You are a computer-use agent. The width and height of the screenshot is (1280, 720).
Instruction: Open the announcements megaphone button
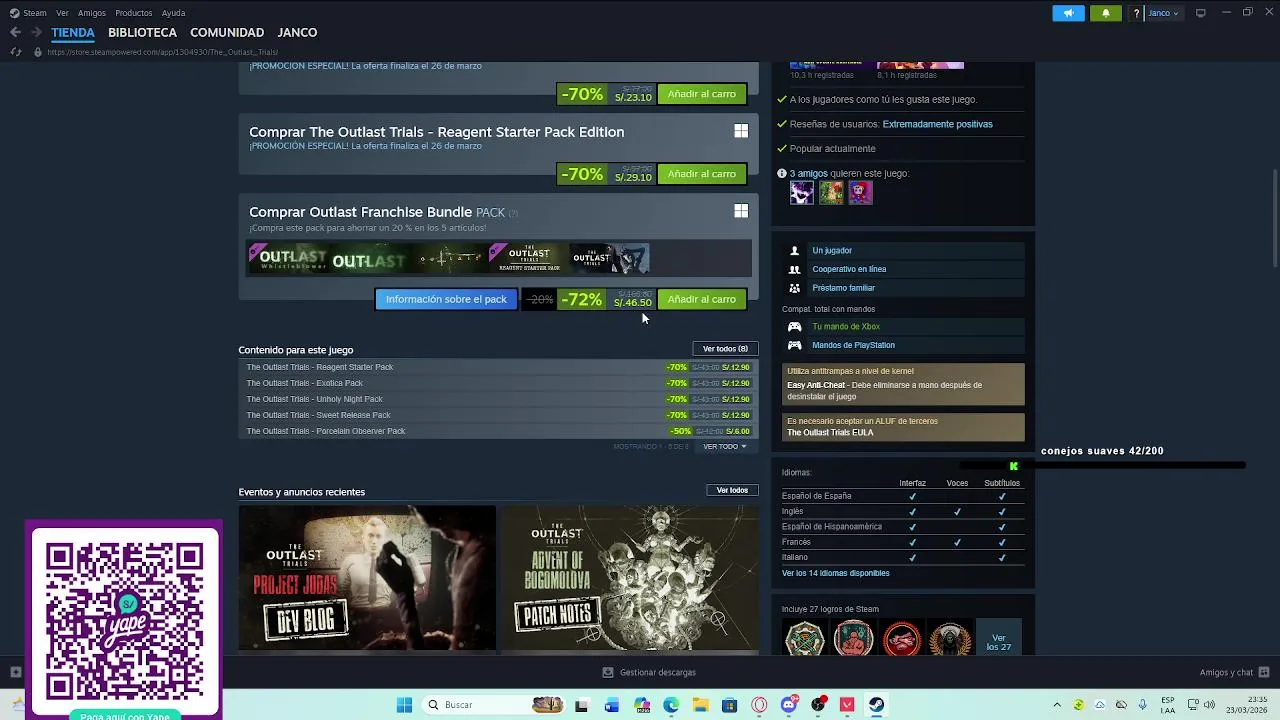point(1068,13)
